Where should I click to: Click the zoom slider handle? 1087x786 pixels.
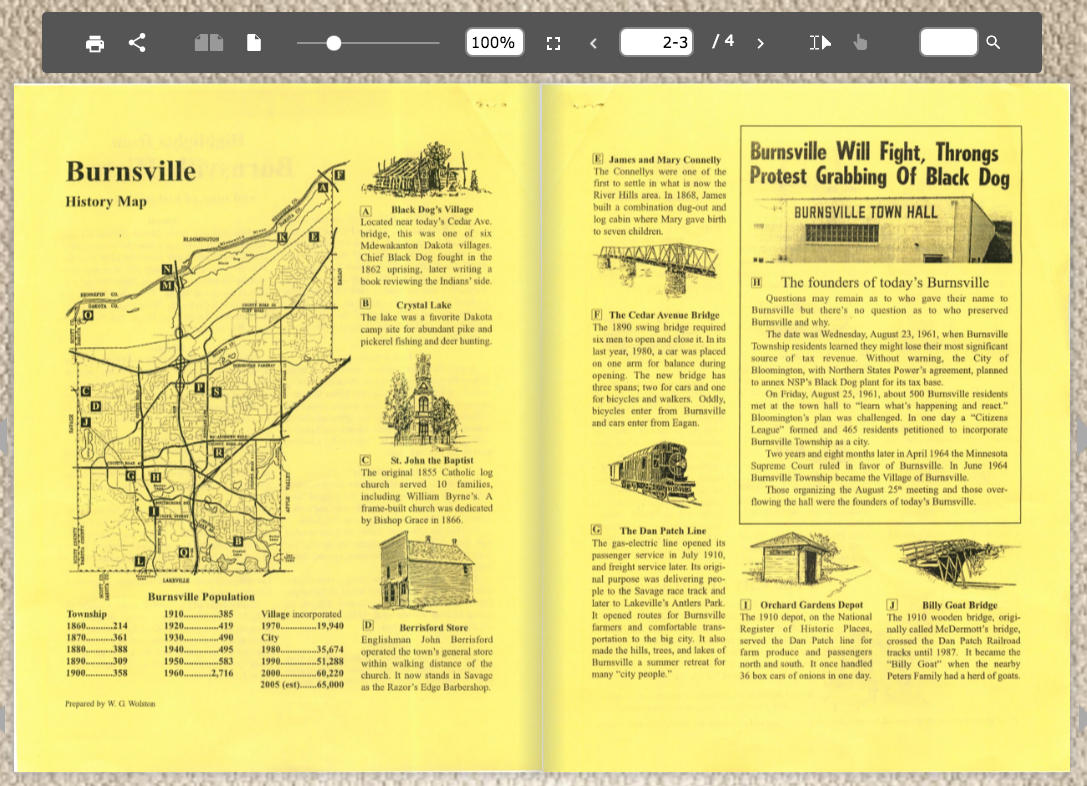coord(334,43)
